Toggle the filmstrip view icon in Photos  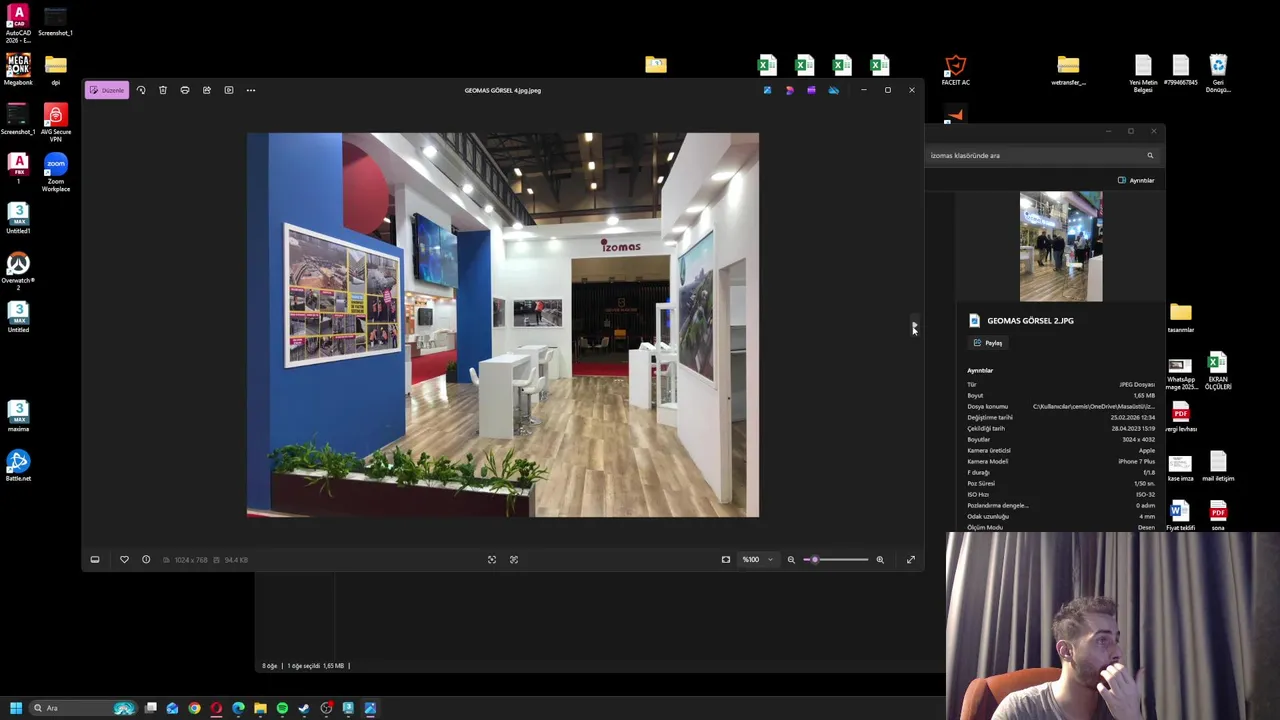coord(95,560)
